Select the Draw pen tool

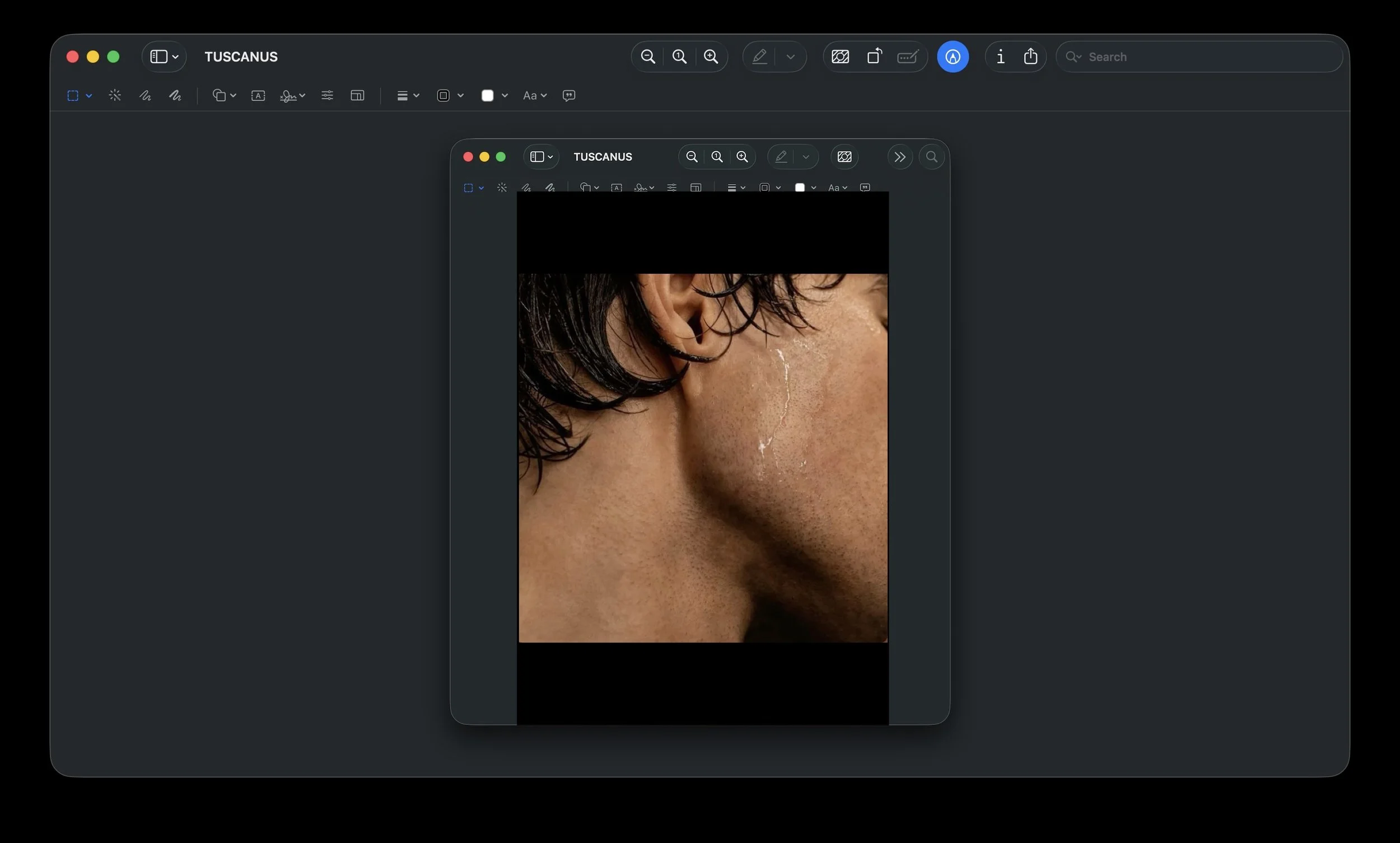coord(175,95)
